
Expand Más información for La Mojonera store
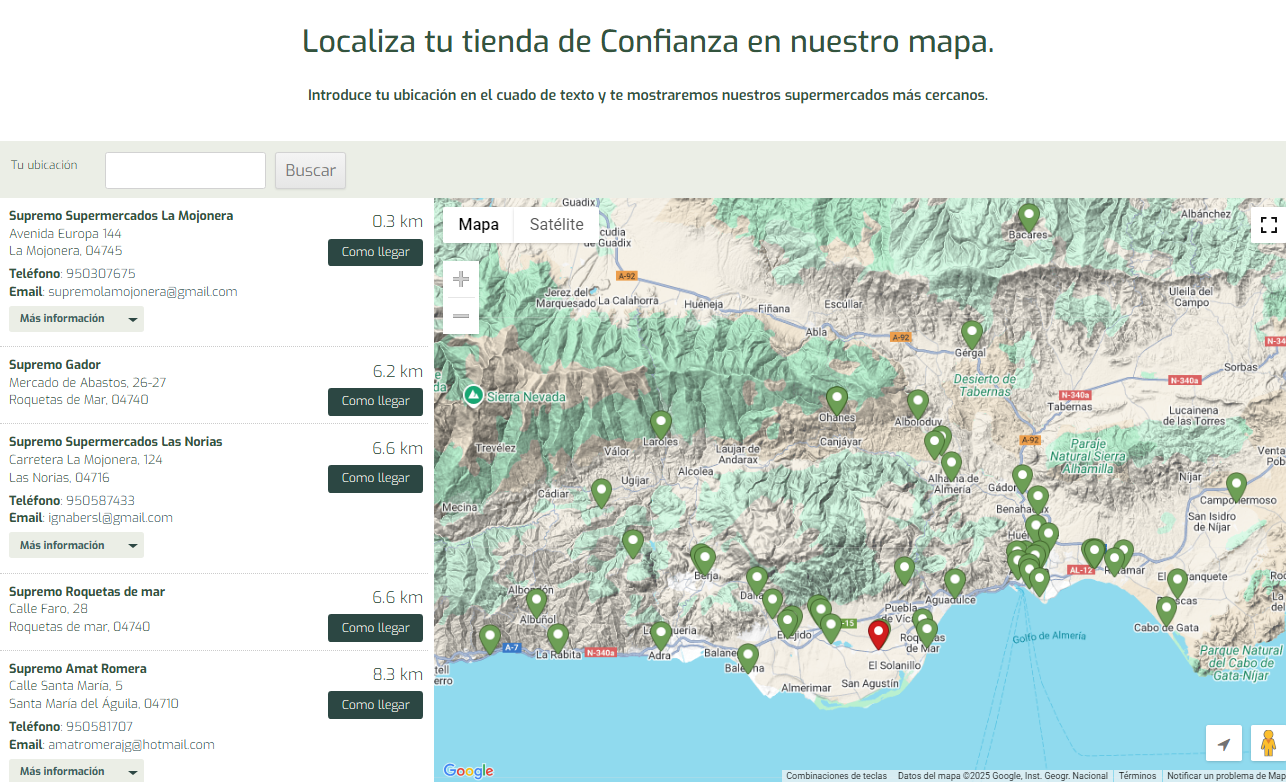coord(76,319)
